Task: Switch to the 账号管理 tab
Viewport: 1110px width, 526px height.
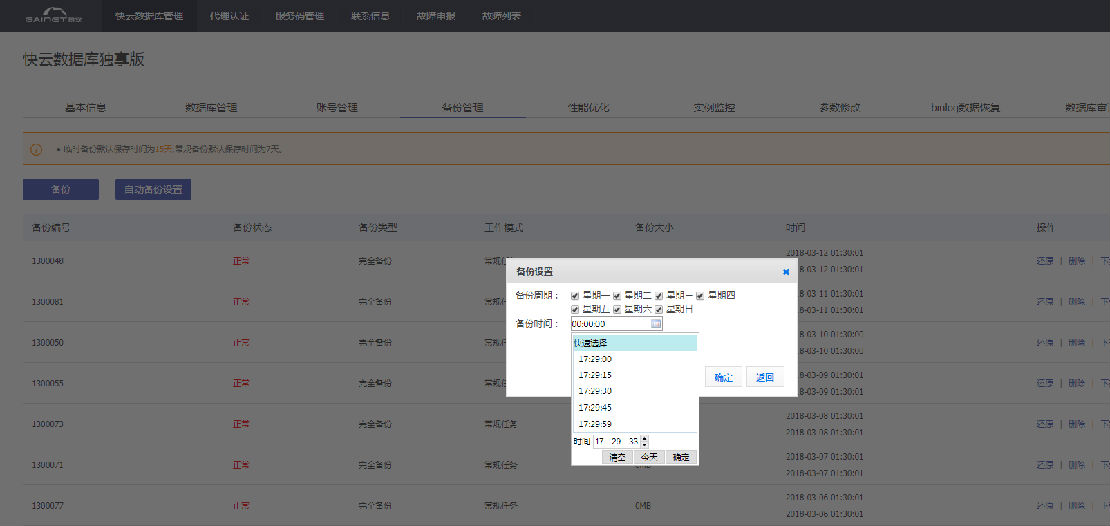Action: tap(336, 107)
